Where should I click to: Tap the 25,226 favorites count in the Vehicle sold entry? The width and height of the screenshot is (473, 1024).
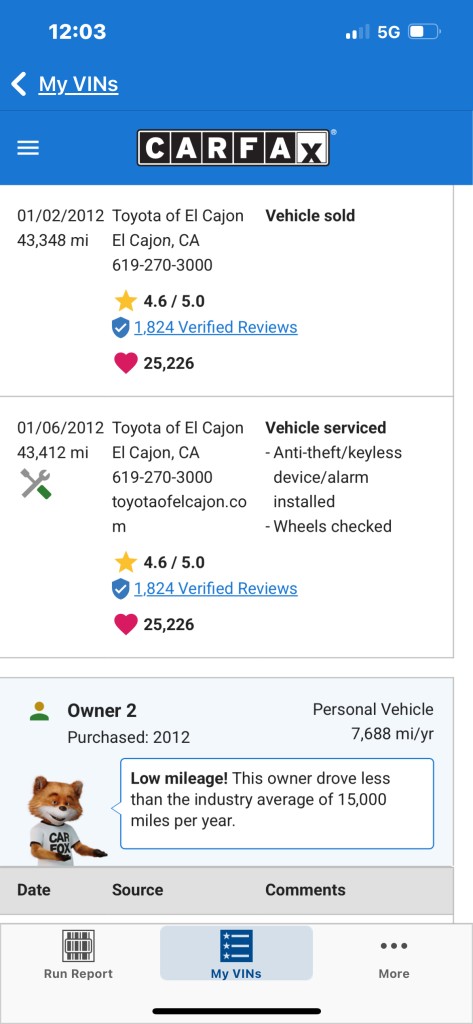(169, 363)
